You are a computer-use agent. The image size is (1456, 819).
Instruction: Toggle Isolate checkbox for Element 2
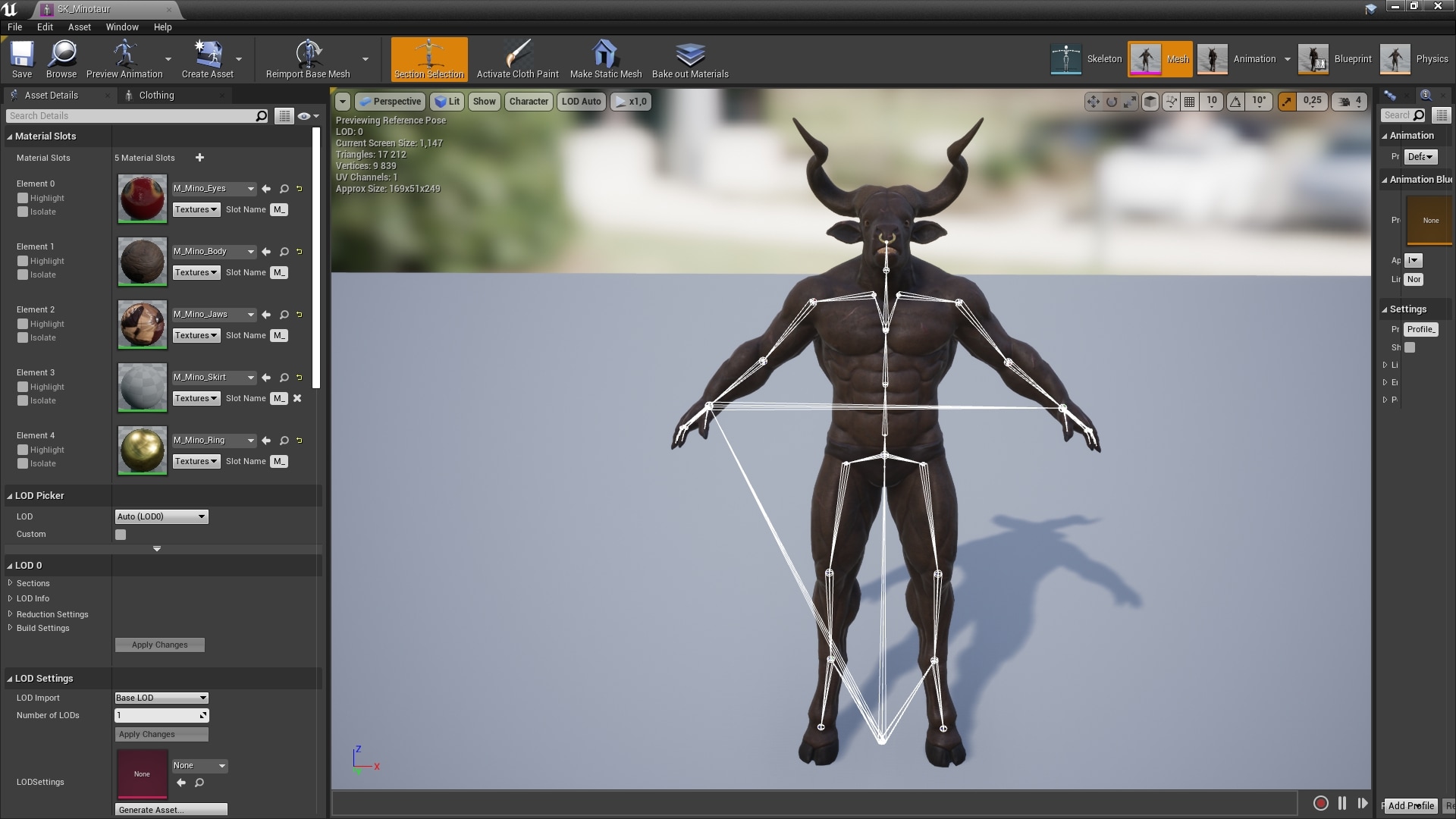click(23, 337)
